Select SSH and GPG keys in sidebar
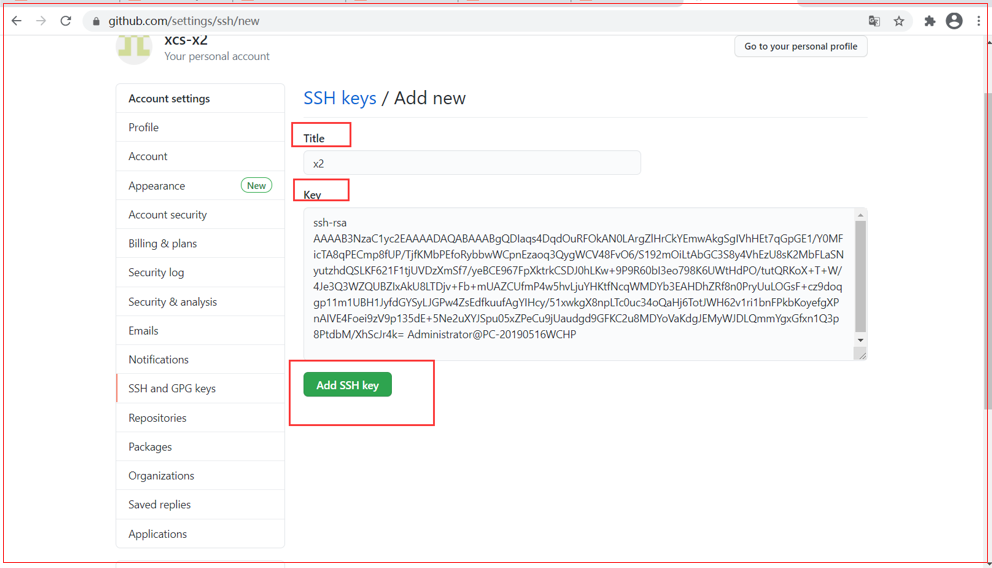Screen dimensions: 992x568 (201, 388)
